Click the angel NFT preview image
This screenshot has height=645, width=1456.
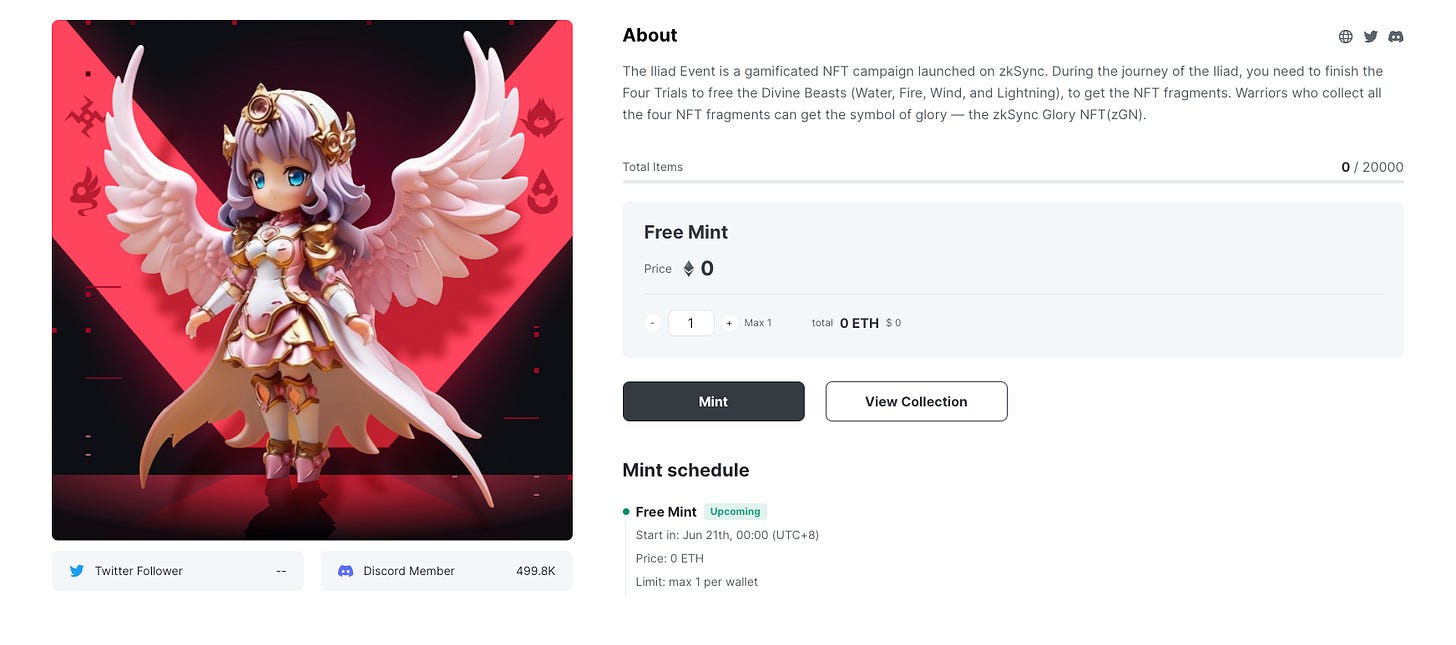[312, 280]
